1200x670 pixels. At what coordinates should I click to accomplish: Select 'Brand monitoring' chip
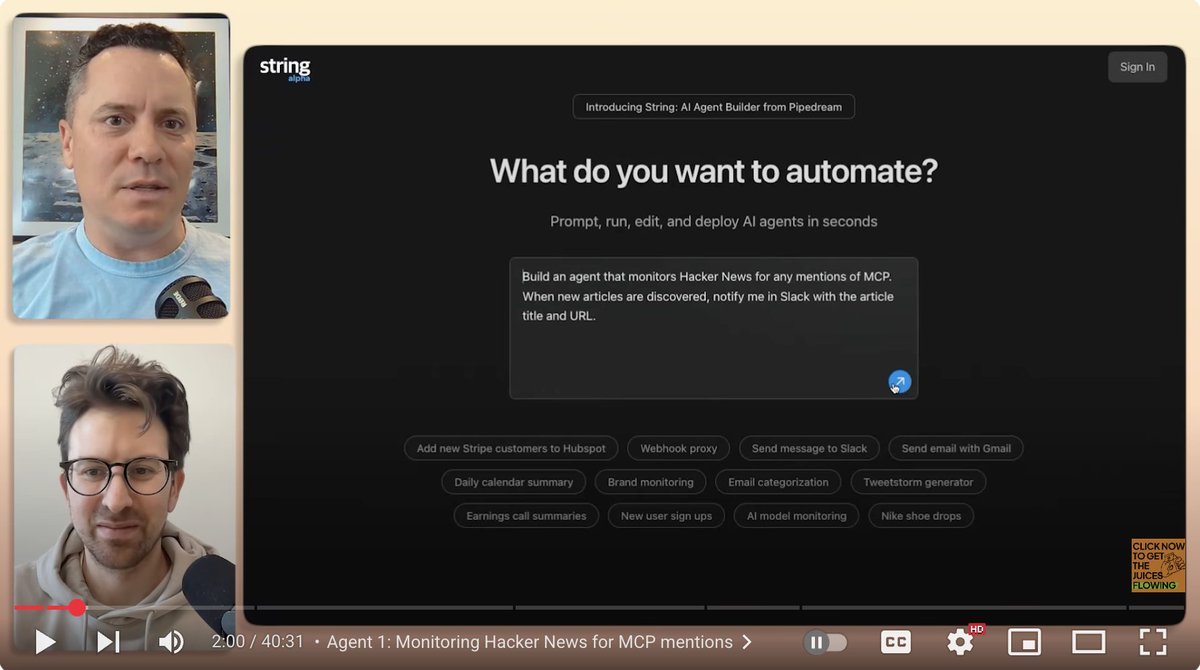[x=650, y=482]
